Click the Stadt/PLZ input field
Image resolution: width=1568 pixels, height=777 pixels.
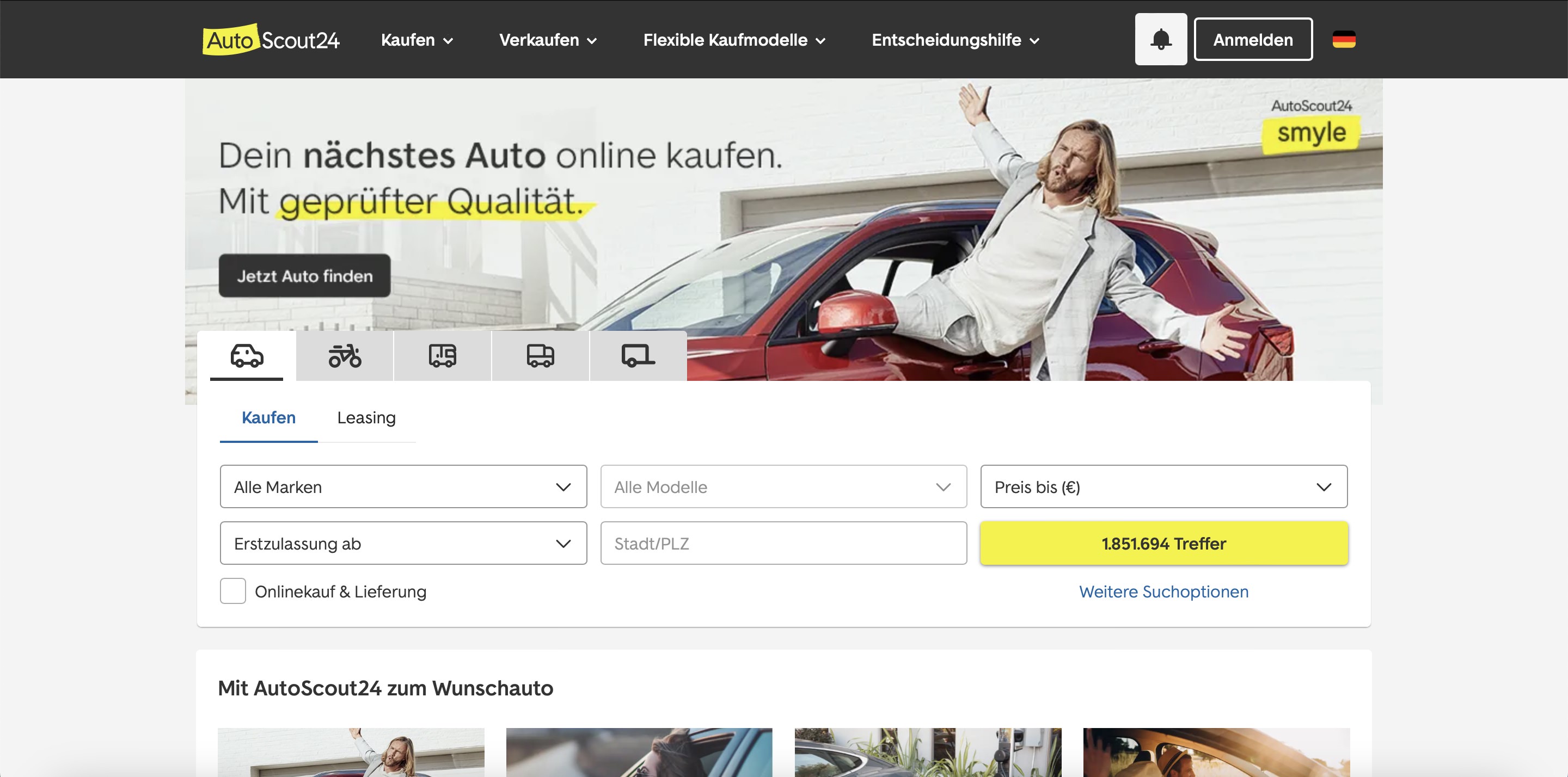coord(783,544)
